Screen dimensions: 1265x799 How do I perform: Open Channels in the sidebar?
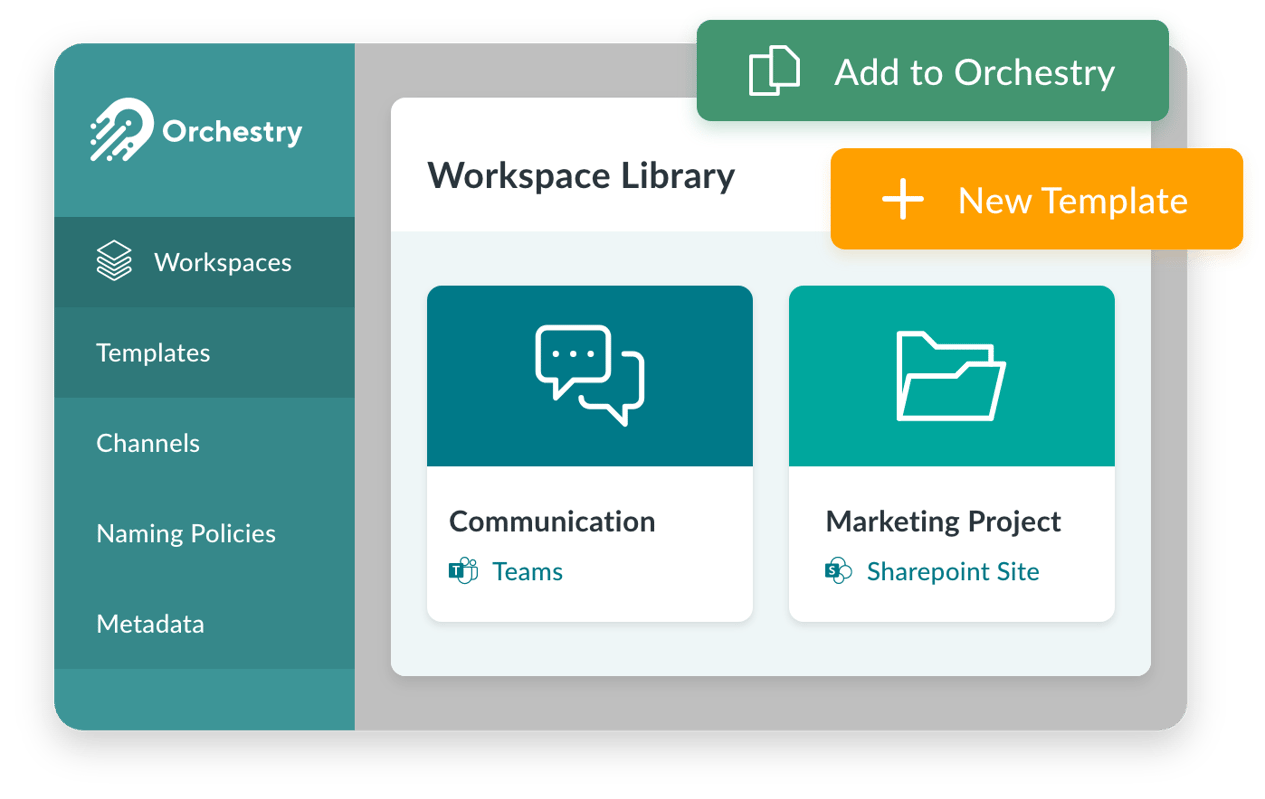tap(205, 443)
